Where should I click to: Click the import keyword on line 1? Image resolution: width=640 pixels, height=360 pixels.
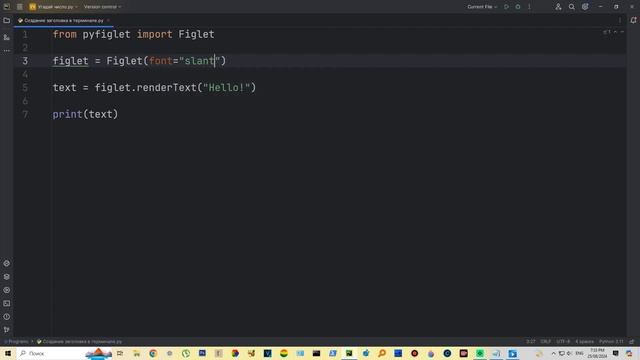point(155,35)
